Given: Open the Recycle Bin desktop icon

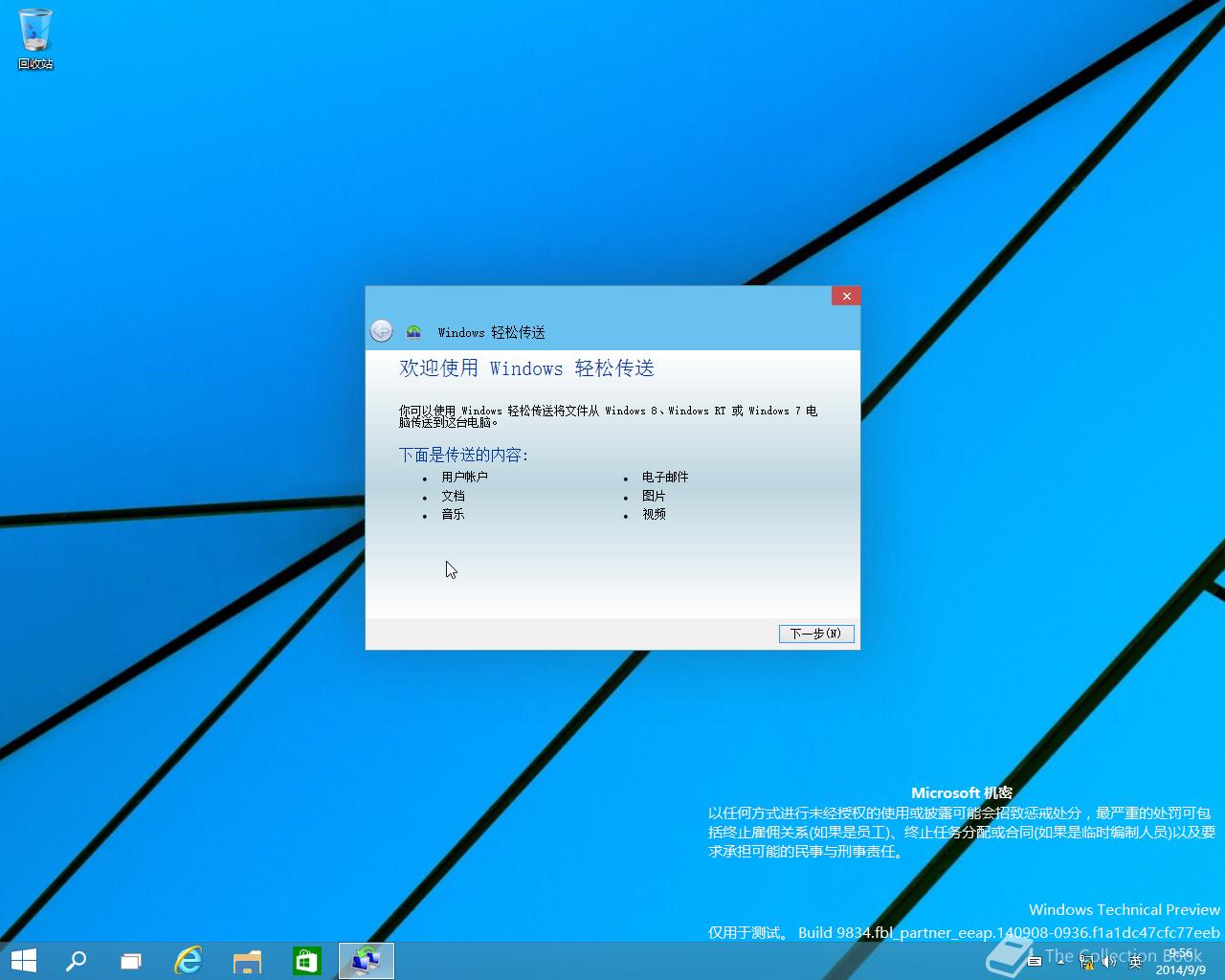Looking at the screenshot, I should click(x=35, y=39).
